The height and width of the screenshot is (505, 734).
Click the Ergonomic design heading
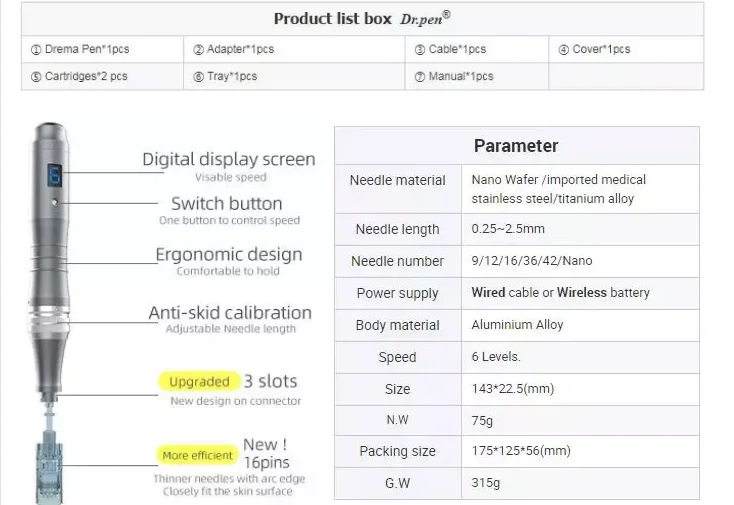229,255
